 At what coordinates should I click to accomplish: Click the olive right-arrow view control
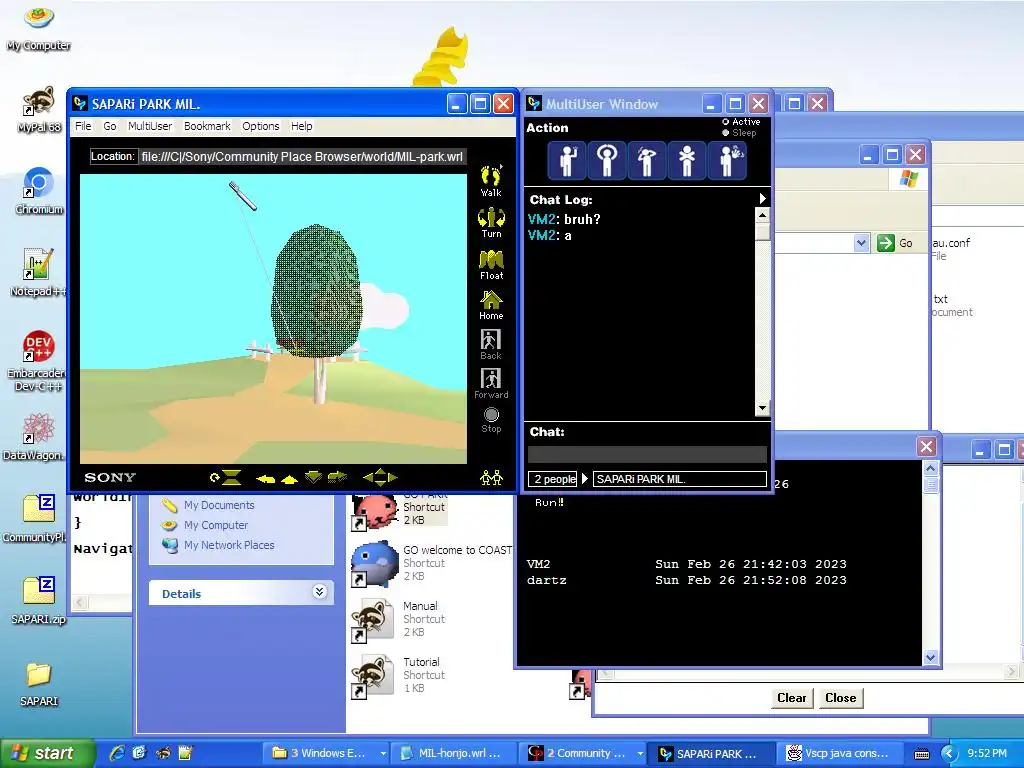tap(337, 477)
